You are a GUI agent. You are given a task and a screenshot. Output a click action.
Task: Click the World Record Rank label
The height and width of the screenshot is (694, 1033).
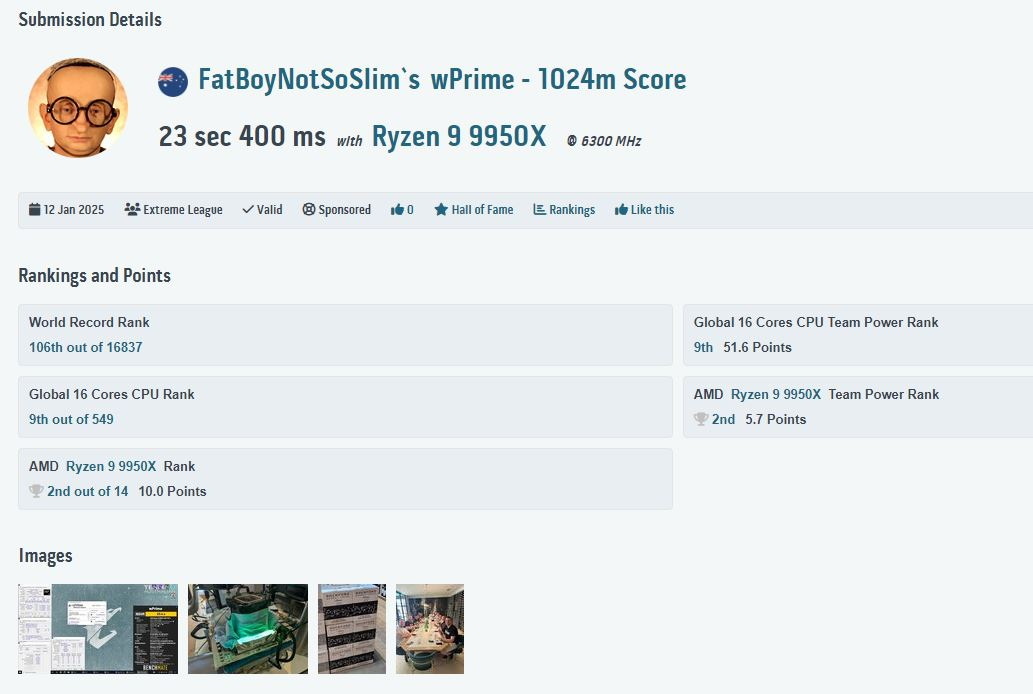click(x=89, y=322)
